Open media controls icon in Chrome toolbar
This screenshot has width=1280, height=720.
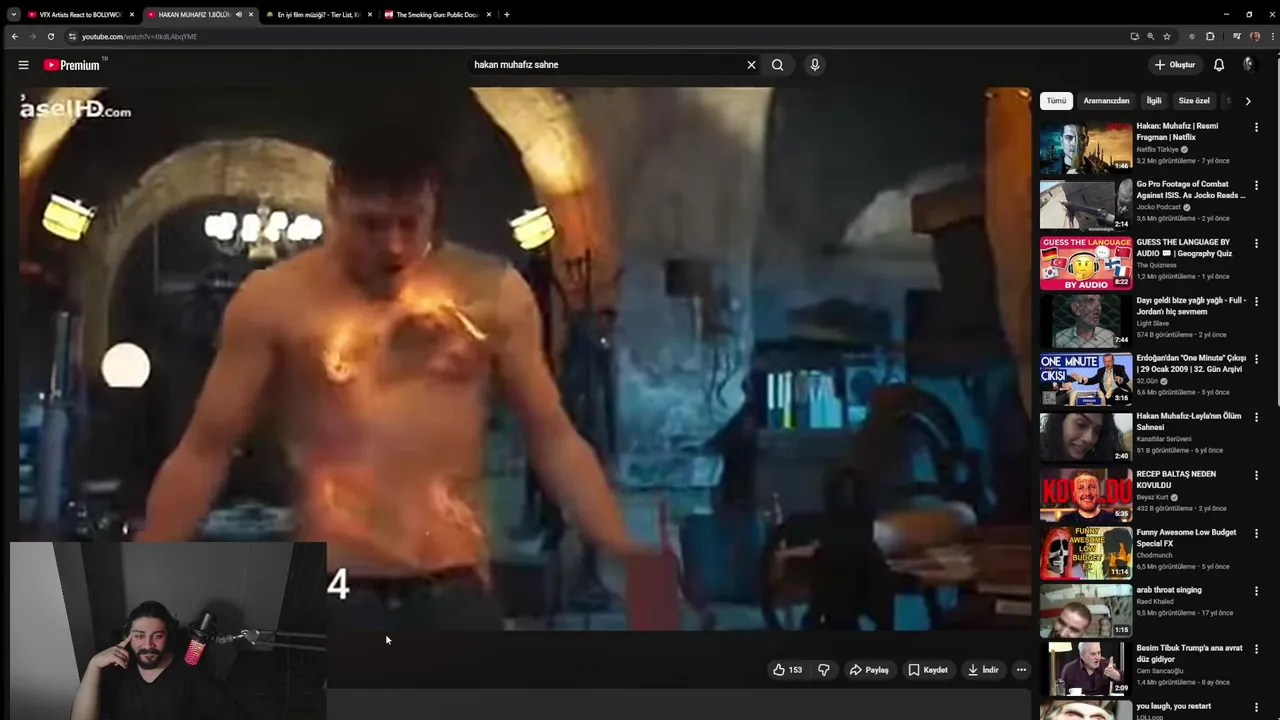(1237, 37)
